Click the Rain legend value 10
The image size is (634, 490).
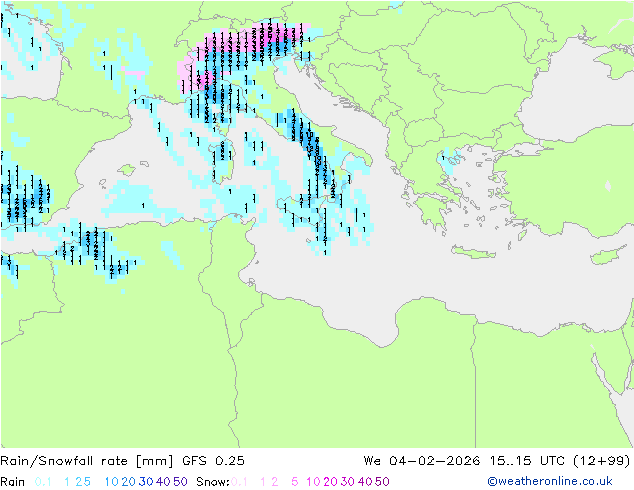click(x=112, y=482)
